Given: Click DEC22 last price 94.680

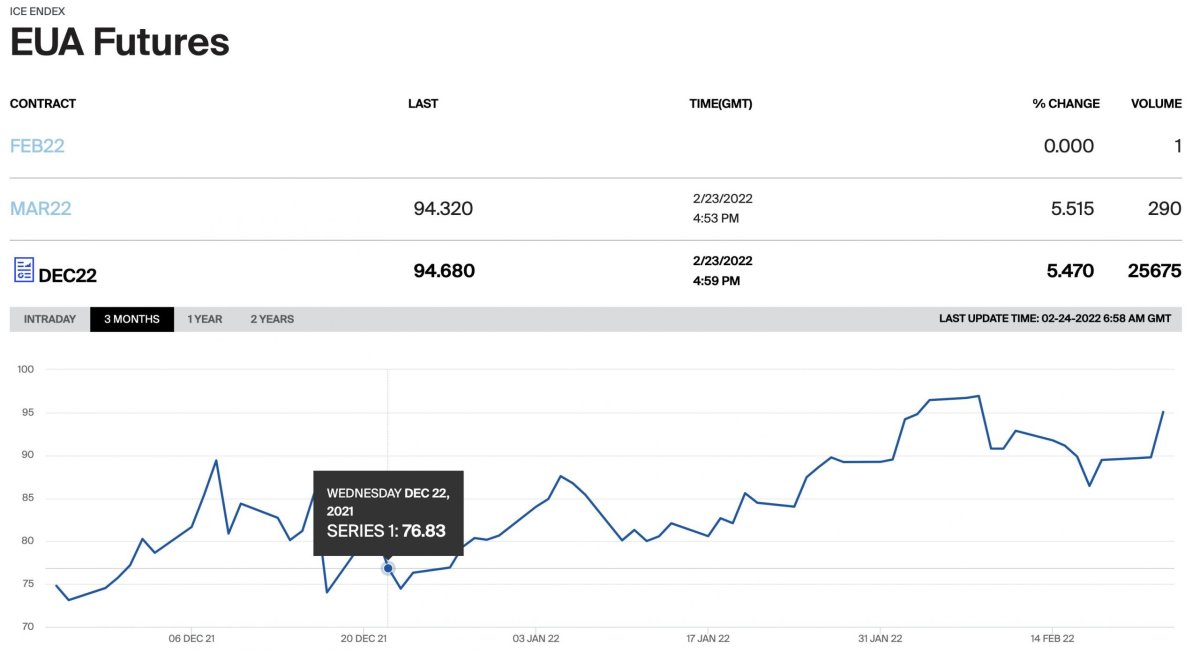Looking at the screenshot, I should [444, 271].
